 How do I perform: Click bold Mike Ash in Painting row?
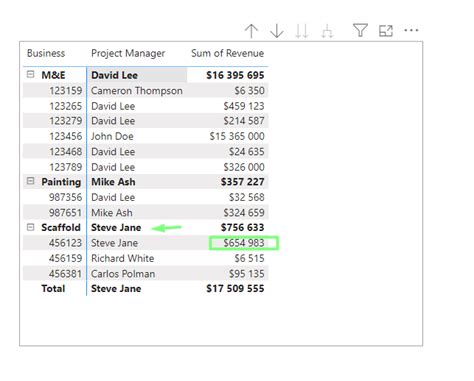pos(113,182)
